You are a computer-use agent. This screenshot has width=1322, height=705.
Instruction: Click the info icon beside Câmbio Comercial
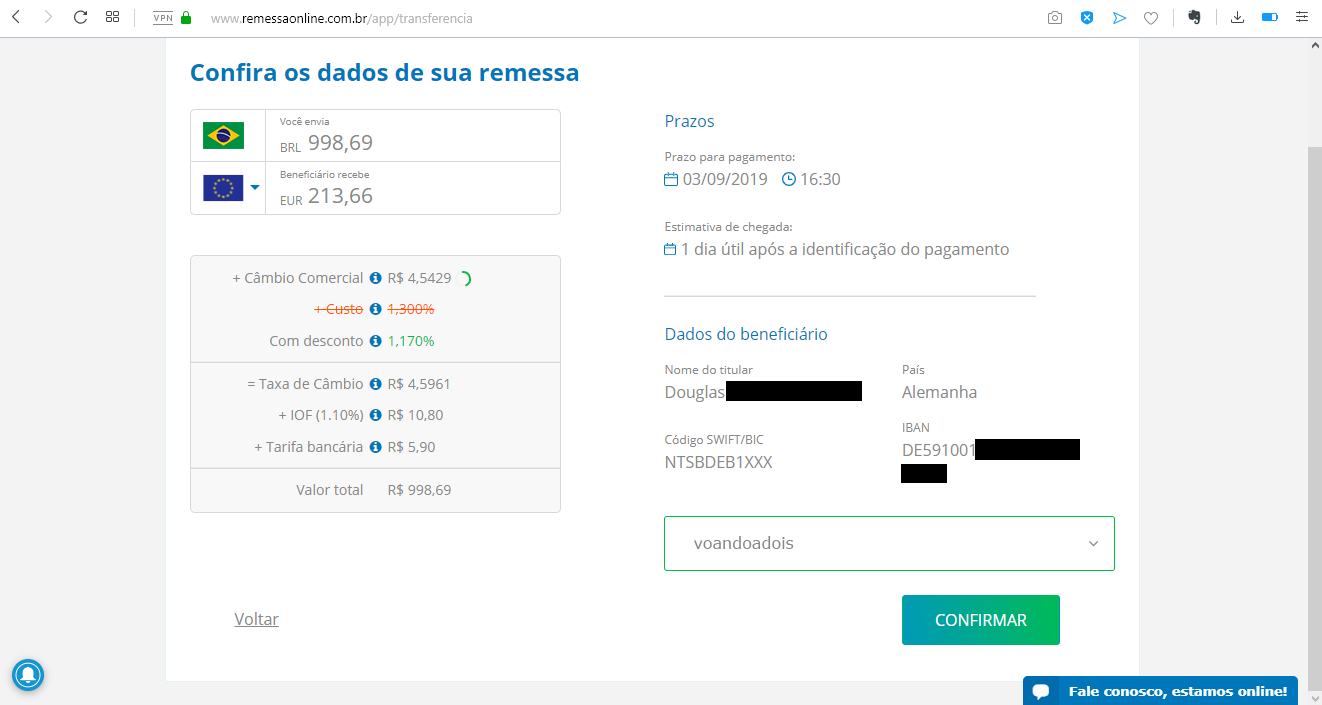pyautogui.click(x=376, y=278)
